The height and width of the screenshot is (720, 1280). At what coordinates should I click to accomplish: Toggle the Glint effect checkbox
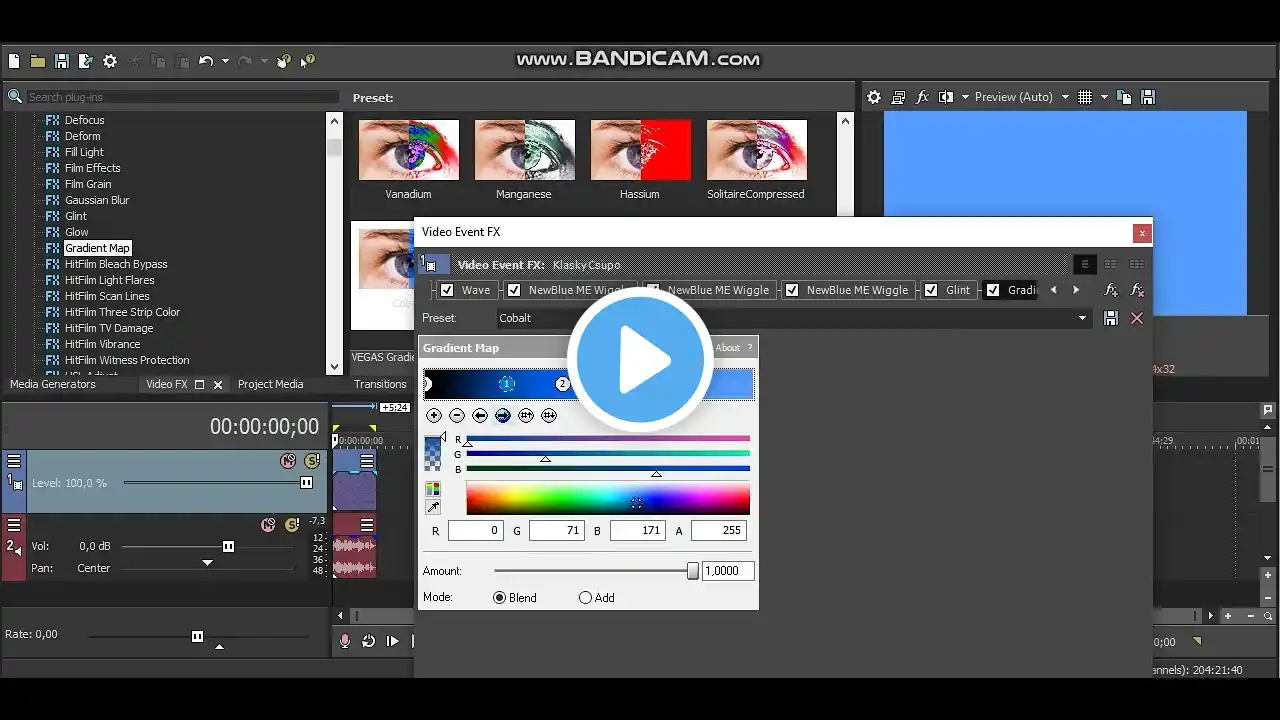click(931, 290)
